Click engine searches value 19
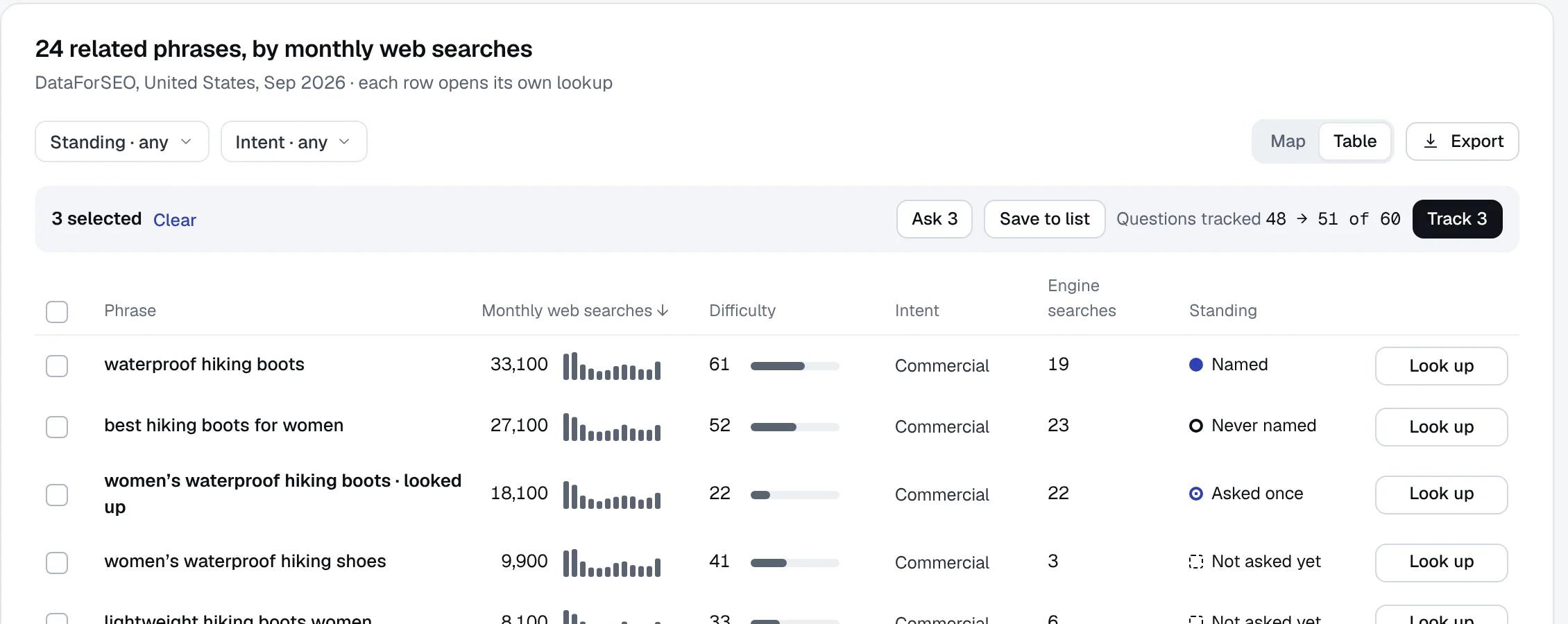 pyautogui.click(x=1058, y=365)
